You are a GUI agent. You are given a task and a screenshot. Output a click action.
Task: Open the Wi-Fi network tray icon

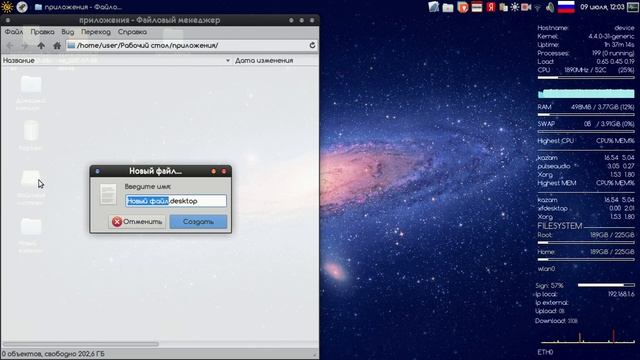(x=538, y=7)
